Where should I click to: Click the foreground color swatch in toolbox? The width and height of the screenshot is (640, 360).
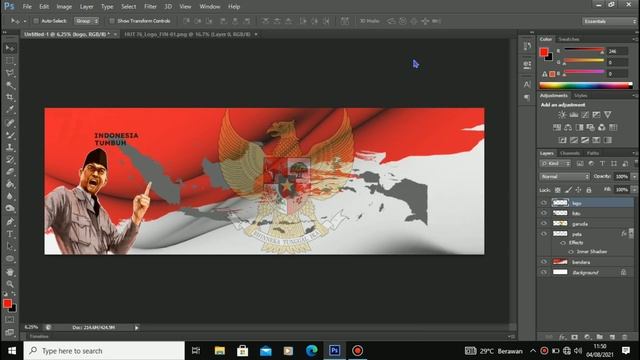(7, 304)
